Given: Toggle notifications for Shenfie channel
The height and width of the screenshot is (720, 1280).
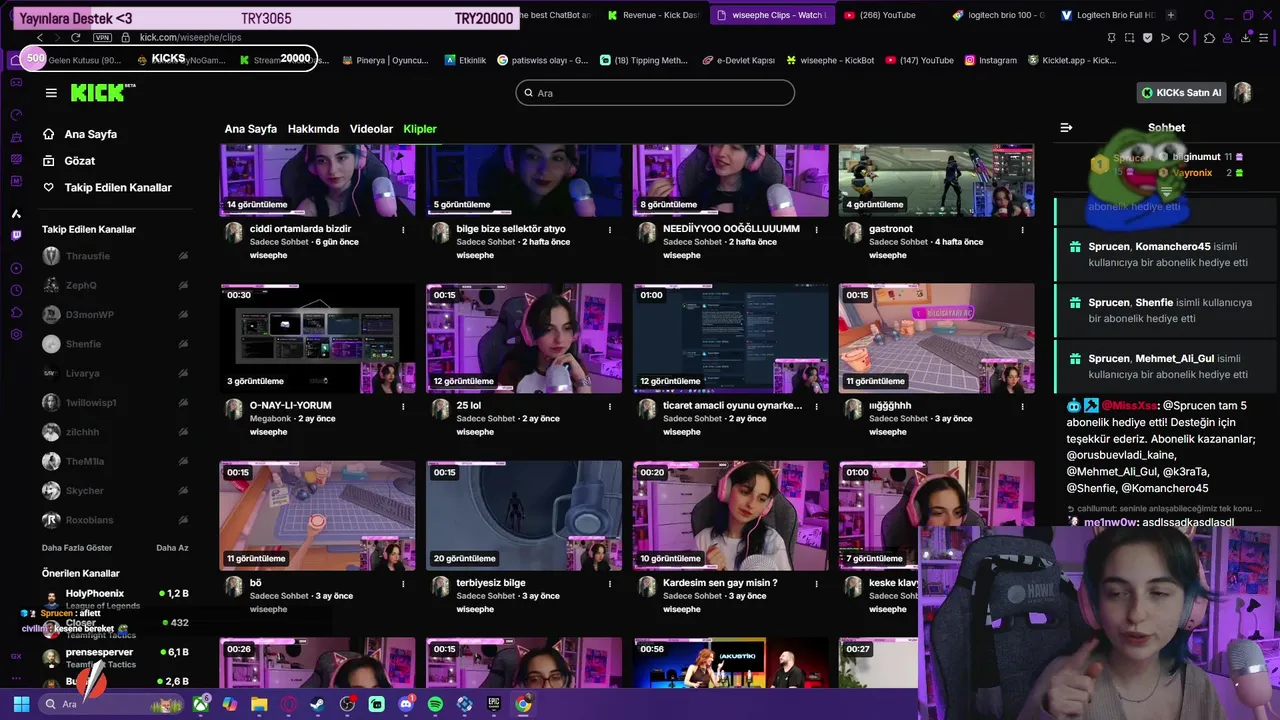Looking at the screenshot, I should (183, 344).
